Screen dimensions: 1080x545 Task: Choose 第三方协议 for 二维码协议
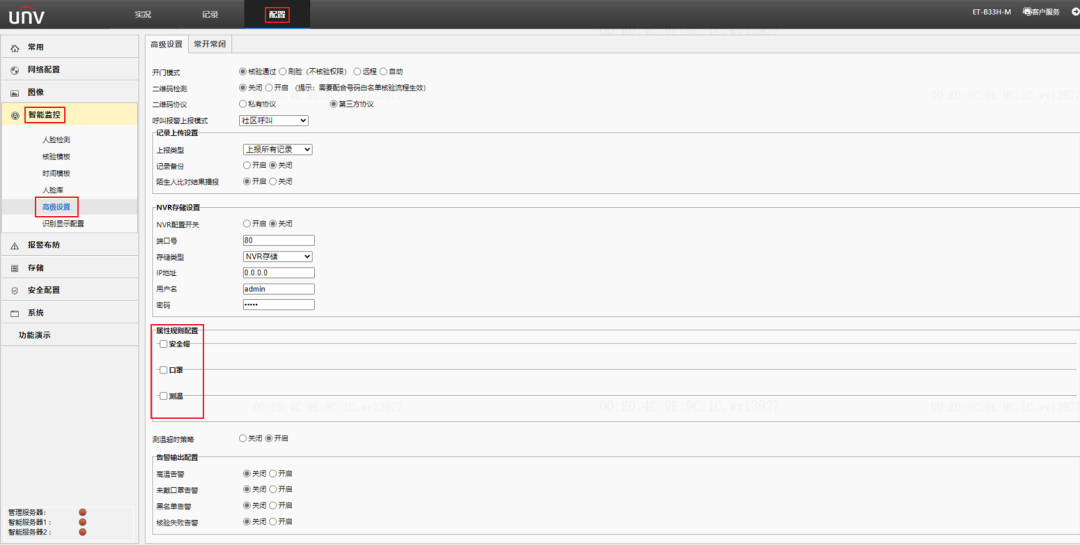(x=333, y=104)
